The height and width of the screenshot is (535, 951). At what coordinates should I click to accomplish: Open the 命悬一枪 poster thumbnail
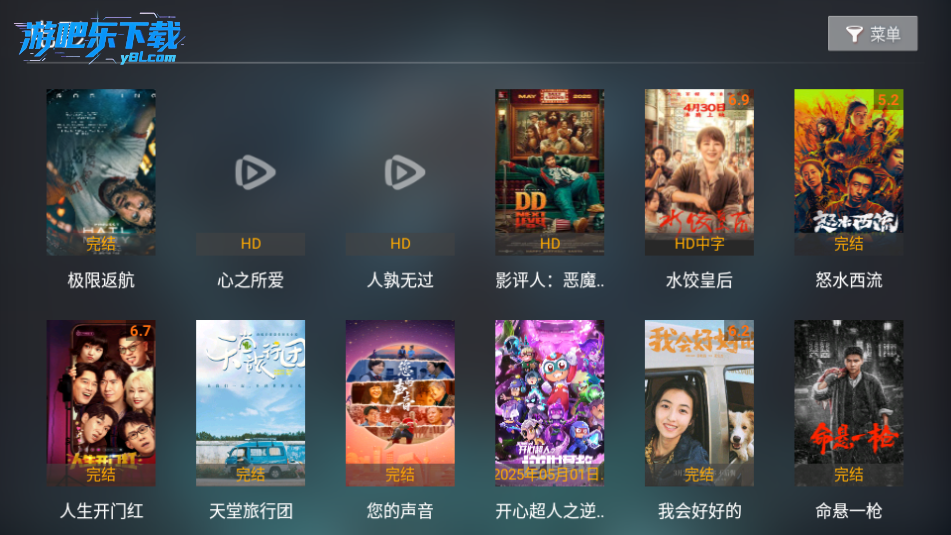click(x=849, y=403)
